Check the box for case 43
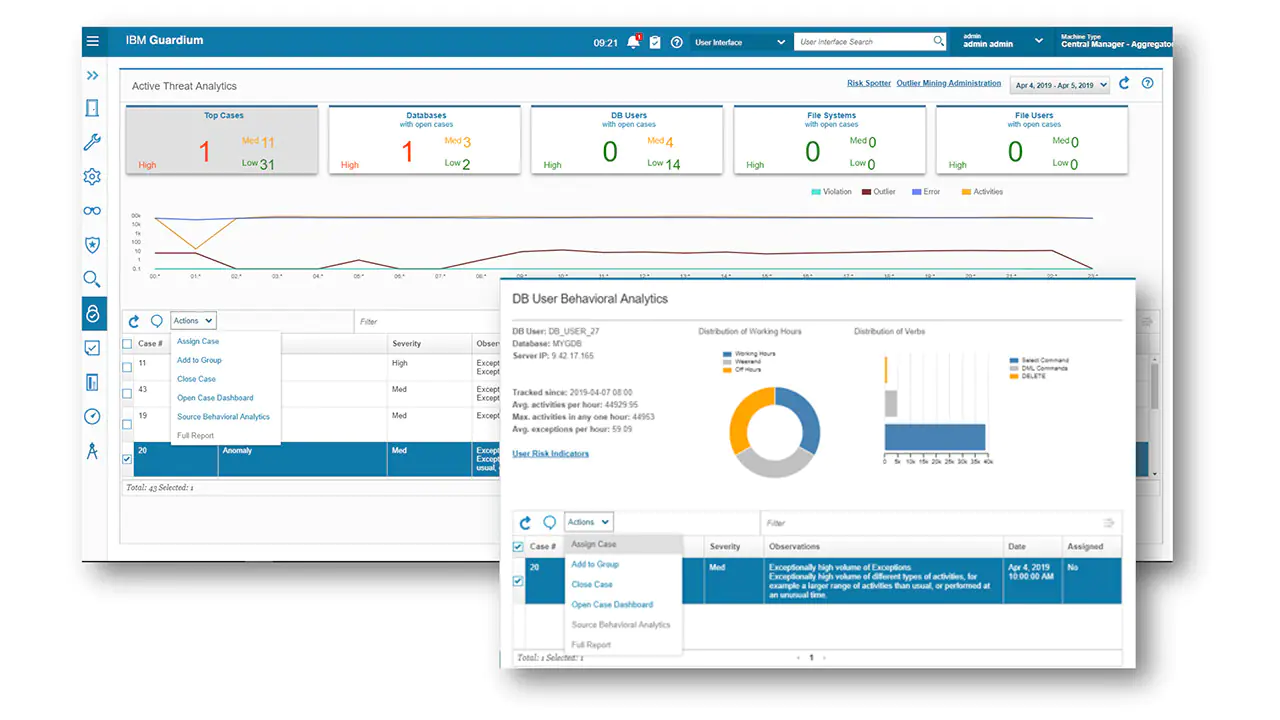The image size is (1280, 720). [x=127, y=395]
